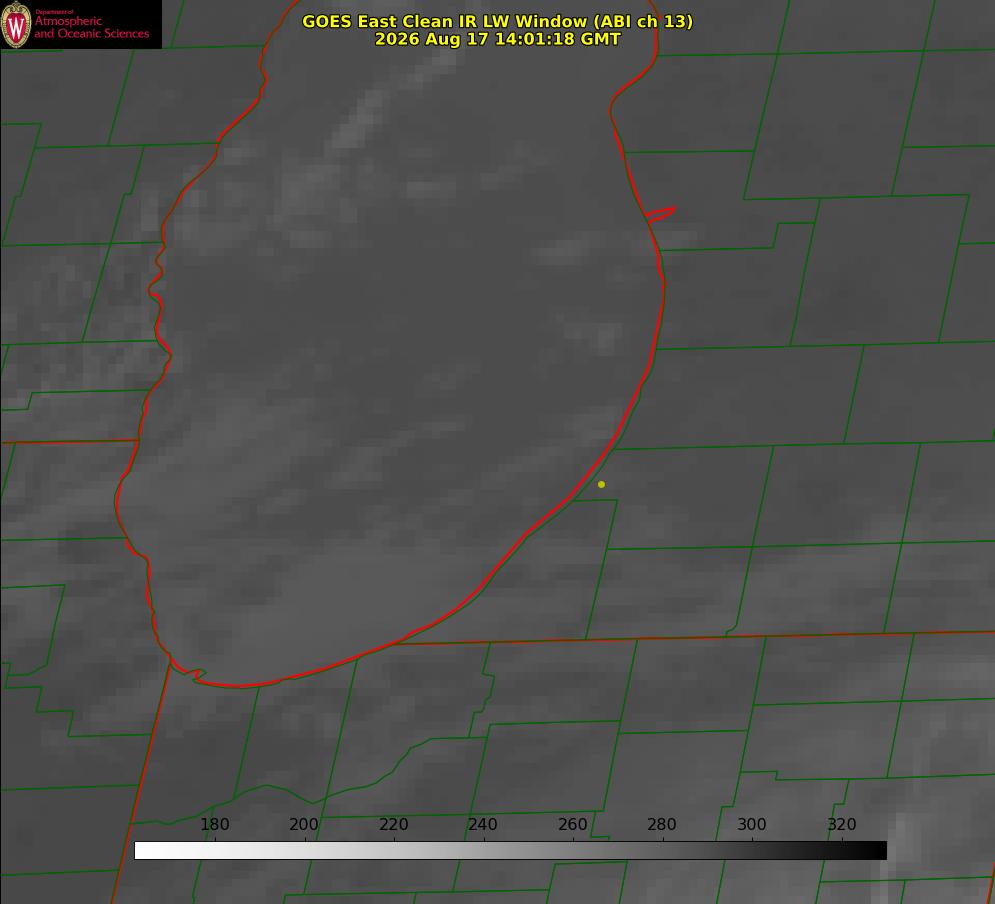
Task: Click the 240 label on the colorbar
Action: click(483, 824)
